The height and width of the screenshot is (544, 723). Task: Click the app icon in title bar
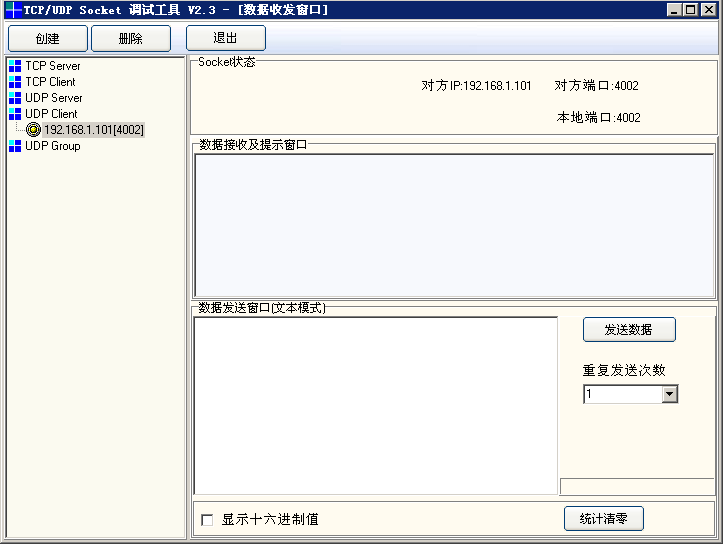click(13, 10)
